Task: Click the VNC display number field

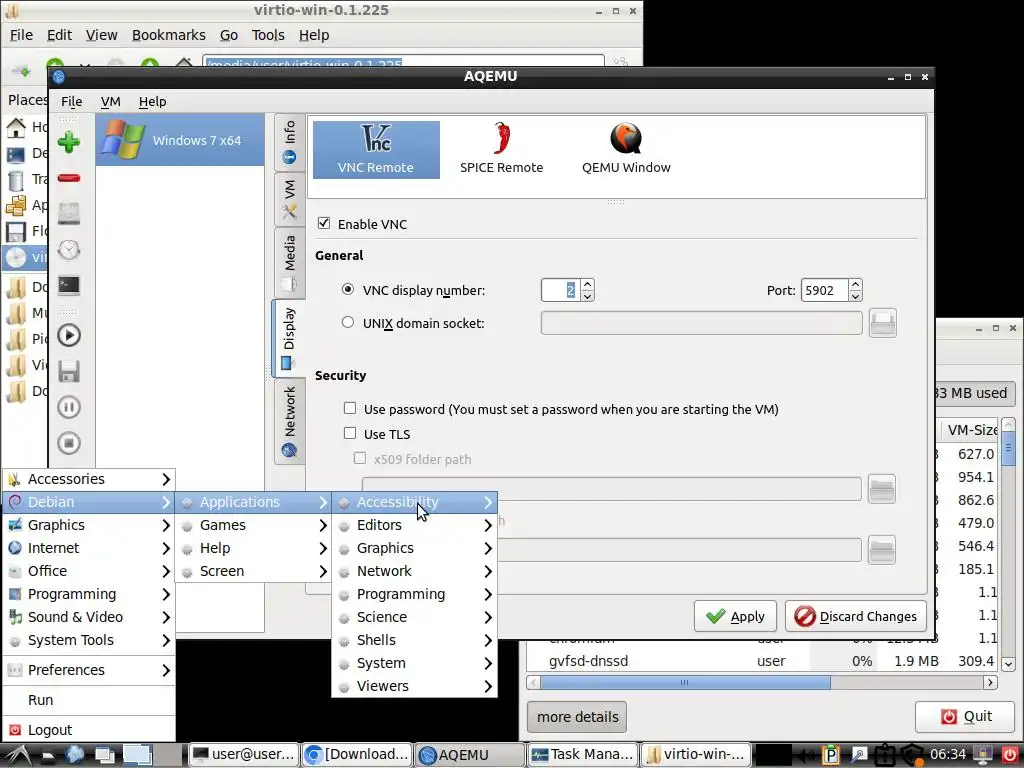Action: point(560,290)
